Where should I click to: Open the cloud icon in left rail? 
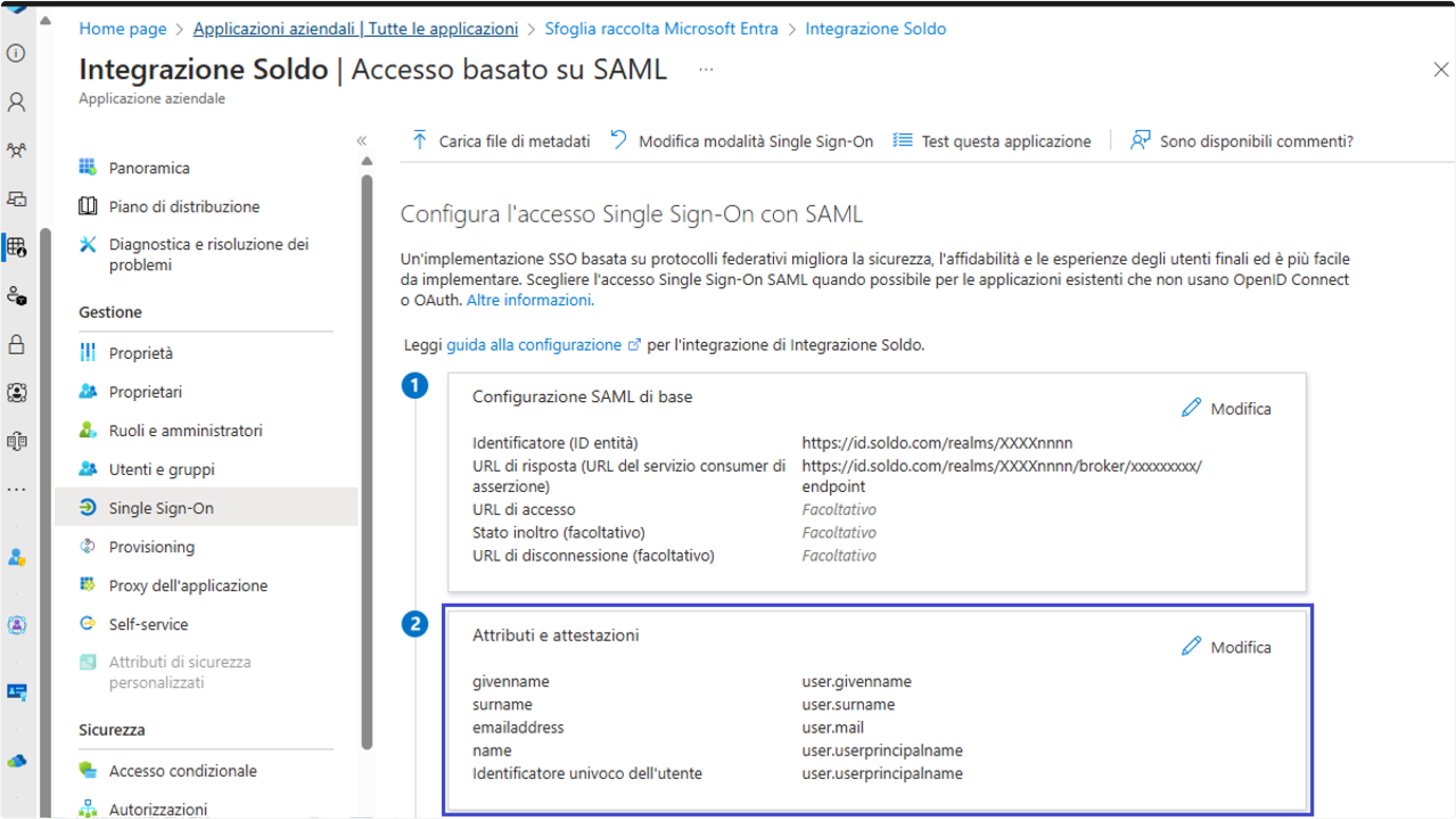pyautogui.click(x=16, y=761)
